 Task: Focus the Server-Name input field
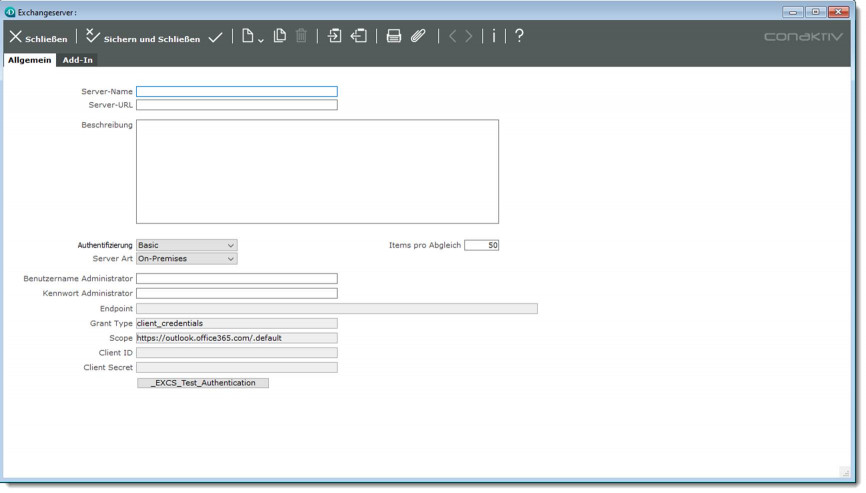[236, 91]
